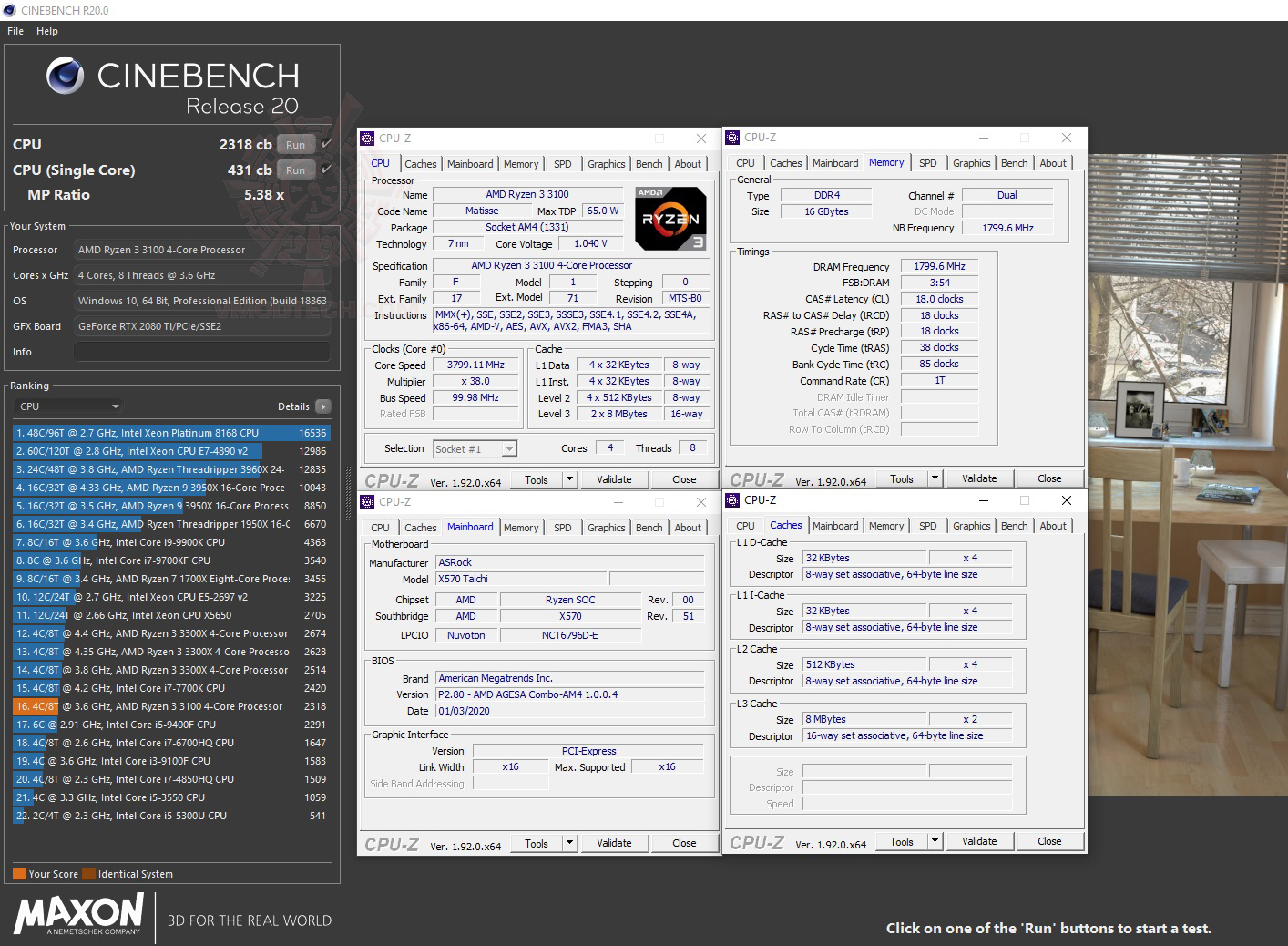Run the CPU multi-core benchmark
Viewport: 1288px width, 946px height.
[296, 144]
